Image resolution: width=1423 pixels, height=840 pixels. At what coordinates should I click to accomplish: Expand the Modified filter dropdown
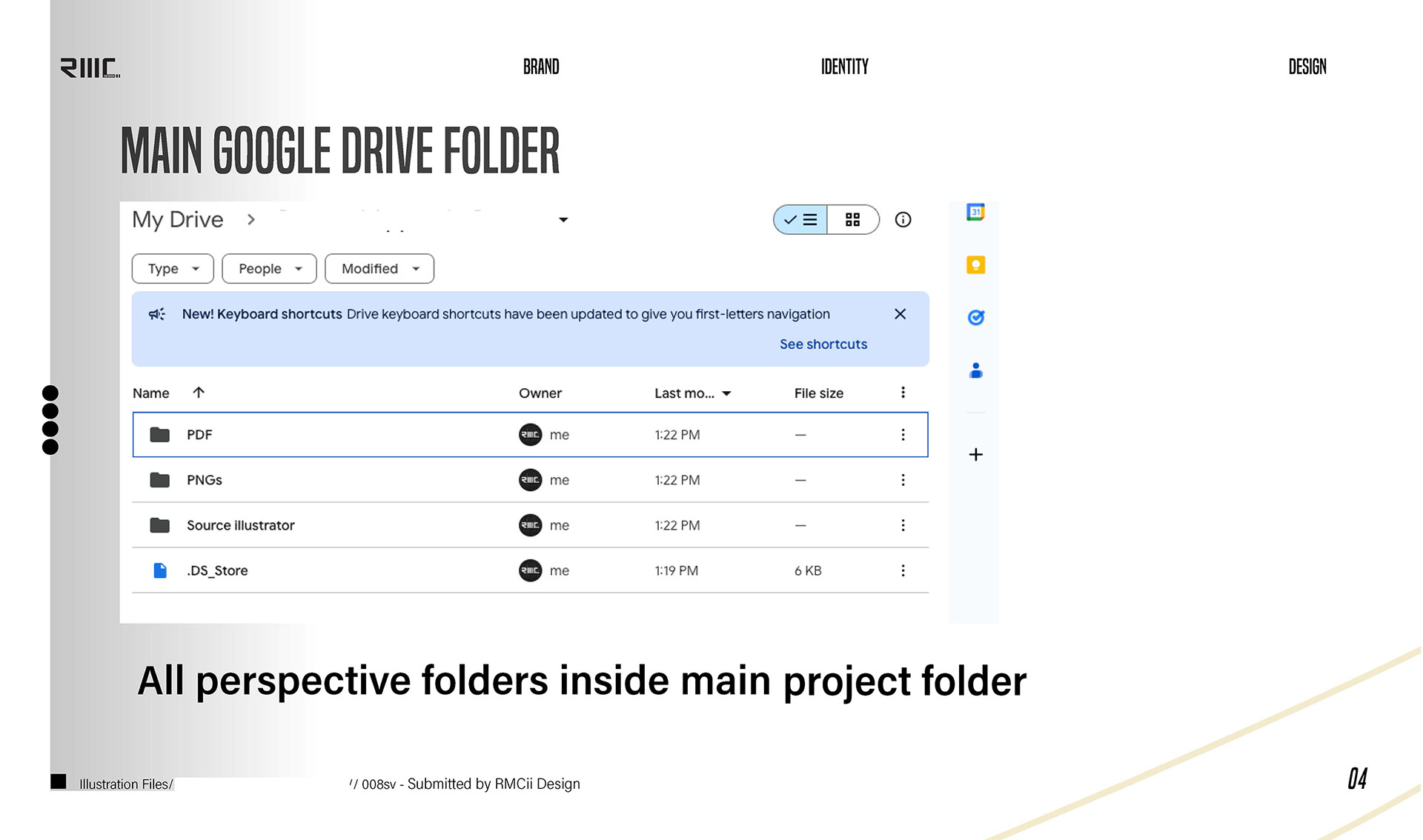tap(379, 269)
